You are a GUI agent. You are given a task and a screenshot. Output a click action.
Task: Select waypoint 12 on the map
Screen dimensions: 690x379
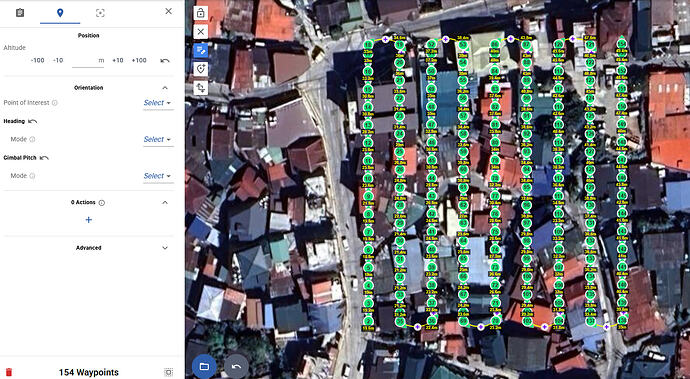pyautogui.click(x=368, y=142)
